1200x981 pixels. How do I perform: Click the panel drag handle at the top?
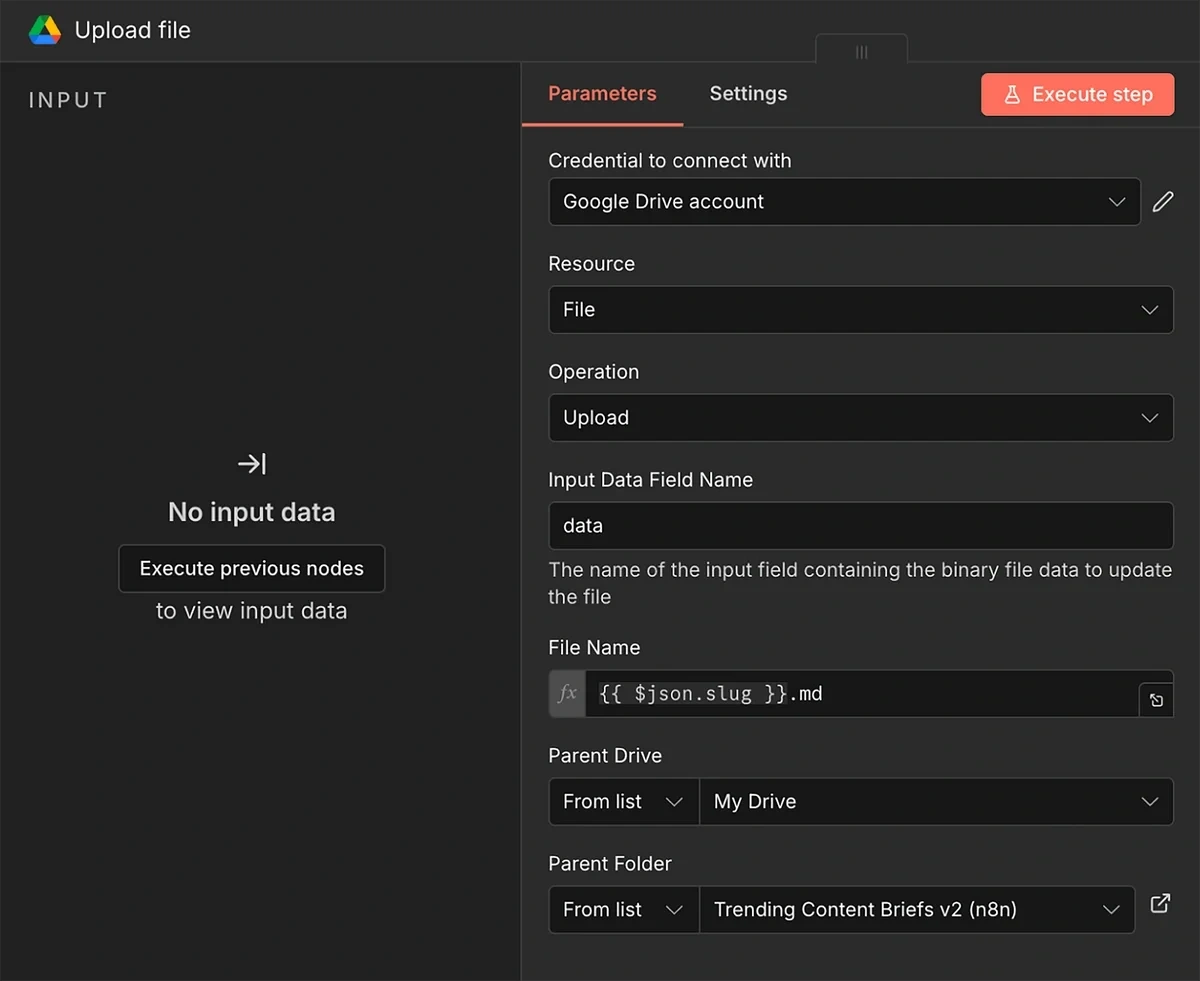coord(861,52)
